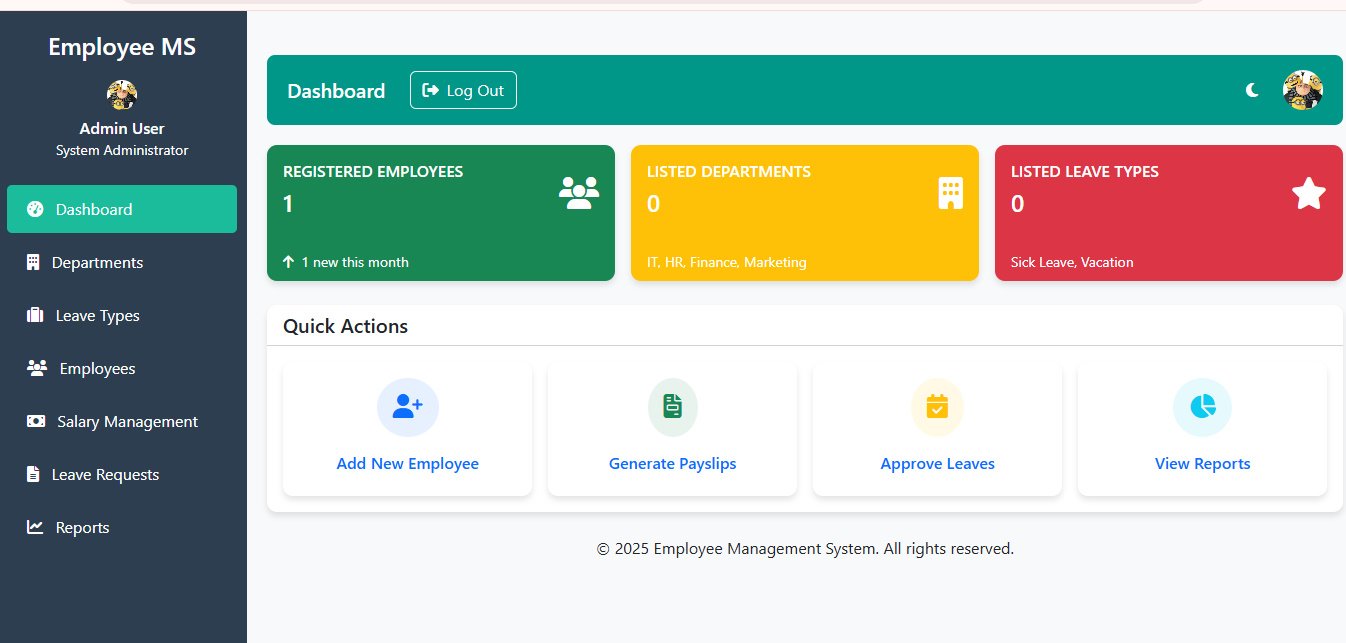Open Salary Management in the sidebar

[127, 422]
